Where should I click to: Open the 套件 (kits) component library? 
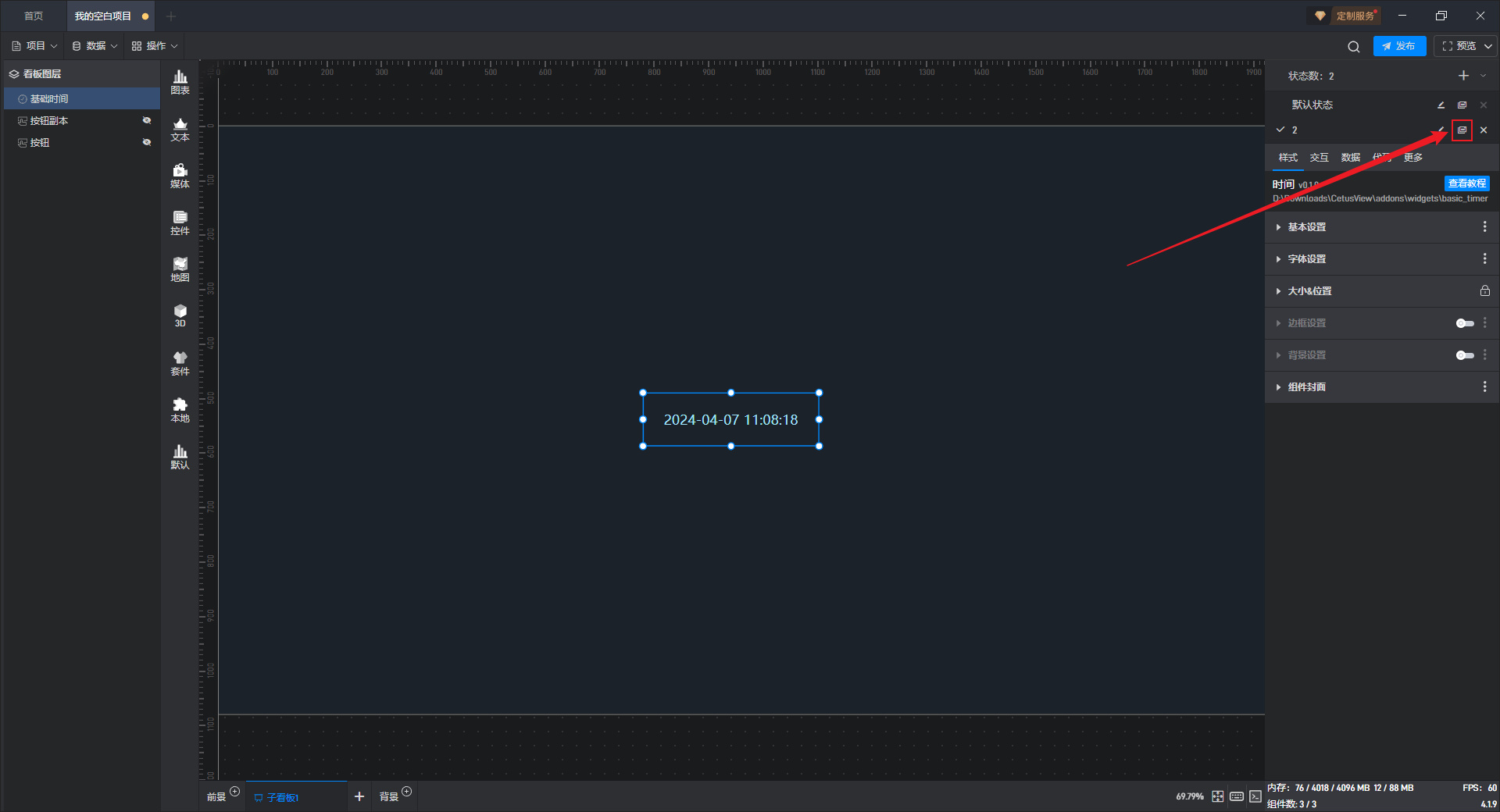[x=180, y=363]
